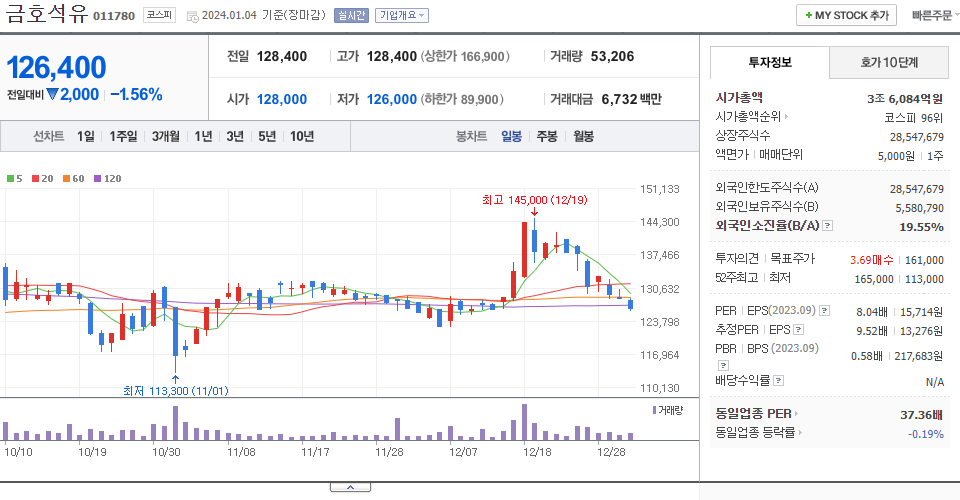Open 동일업종 등락률 link
960x500 pixels.
[759, 433]
